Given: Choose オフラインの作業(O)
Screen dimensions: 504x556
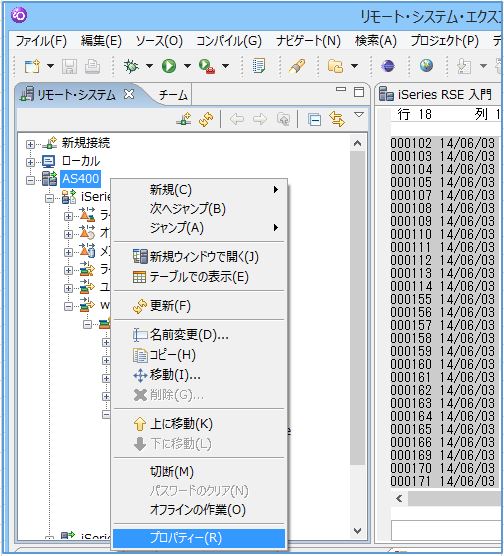Looking at the screenshot, I should click(199, 510).
